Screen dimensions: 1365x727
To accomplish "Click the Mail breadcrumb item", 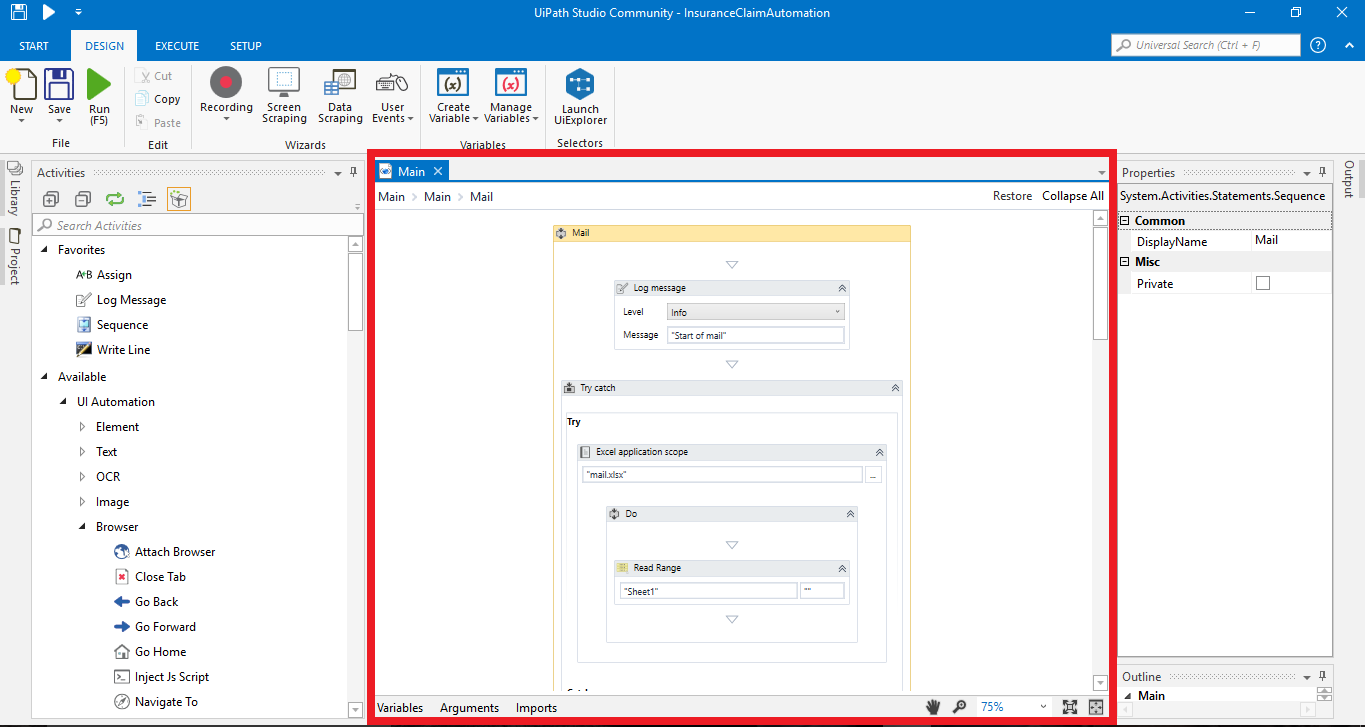I will click(481, 197).
